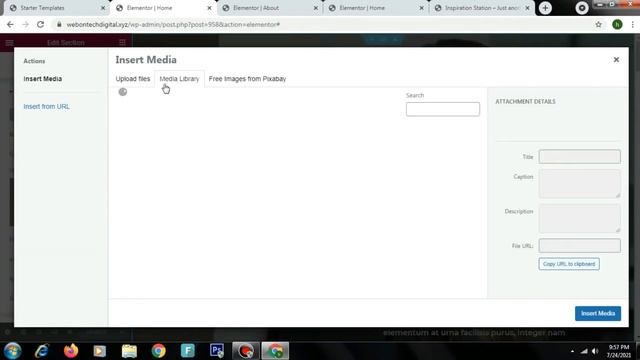
Task: Go back in browser history
Action: click(10, 24)
